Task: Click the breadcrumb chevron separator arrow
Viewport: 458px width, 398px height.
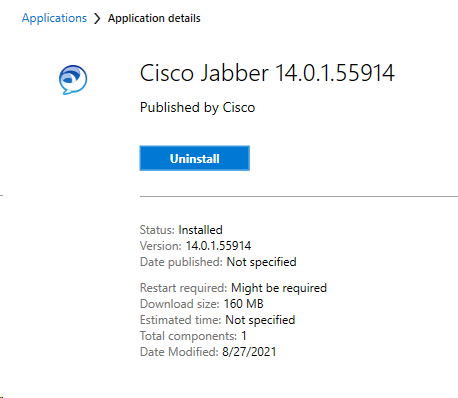Action: coord(97,19)
